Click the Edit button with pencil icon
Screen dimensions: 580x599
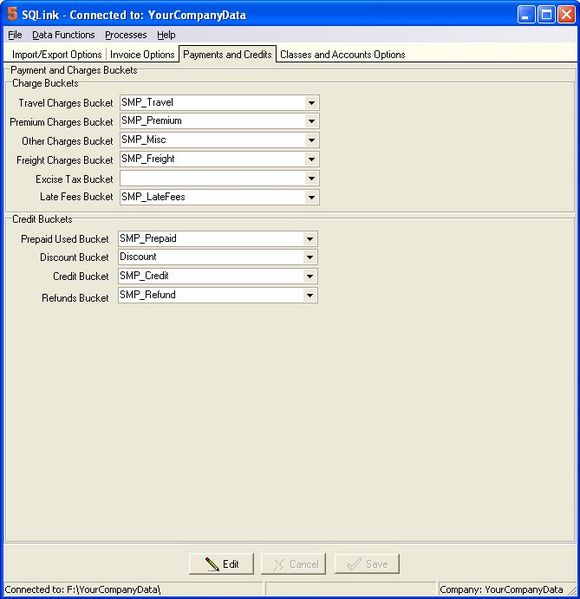coord(221,564)
